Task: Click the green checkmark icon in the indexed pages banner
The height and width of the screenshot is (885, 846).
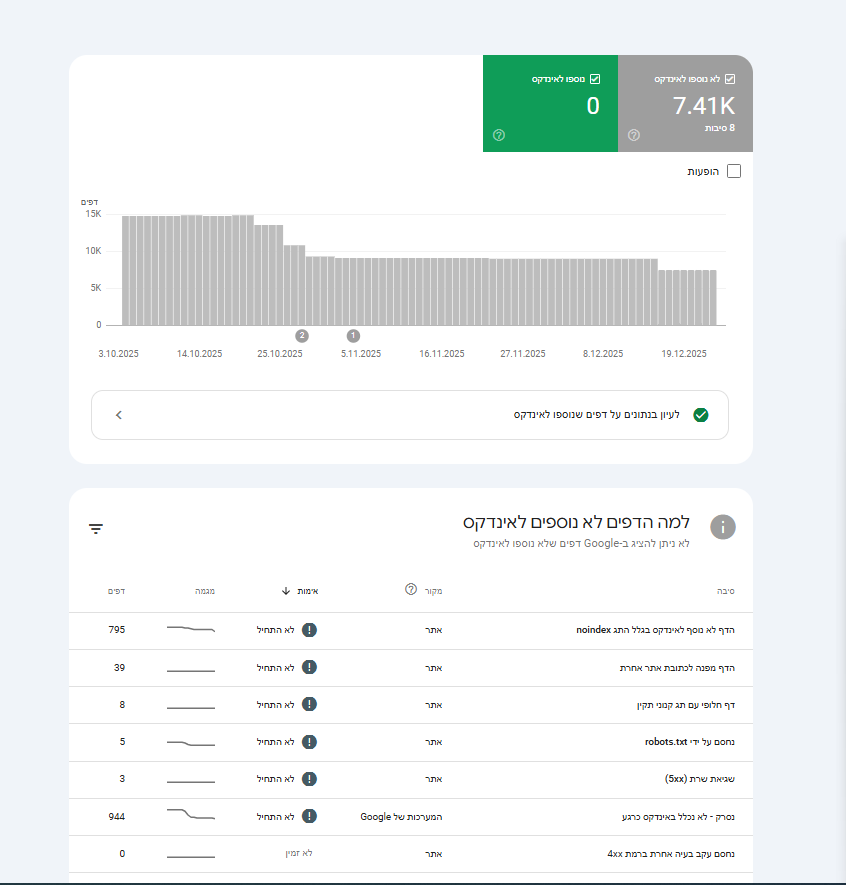Action: [700, 415]
